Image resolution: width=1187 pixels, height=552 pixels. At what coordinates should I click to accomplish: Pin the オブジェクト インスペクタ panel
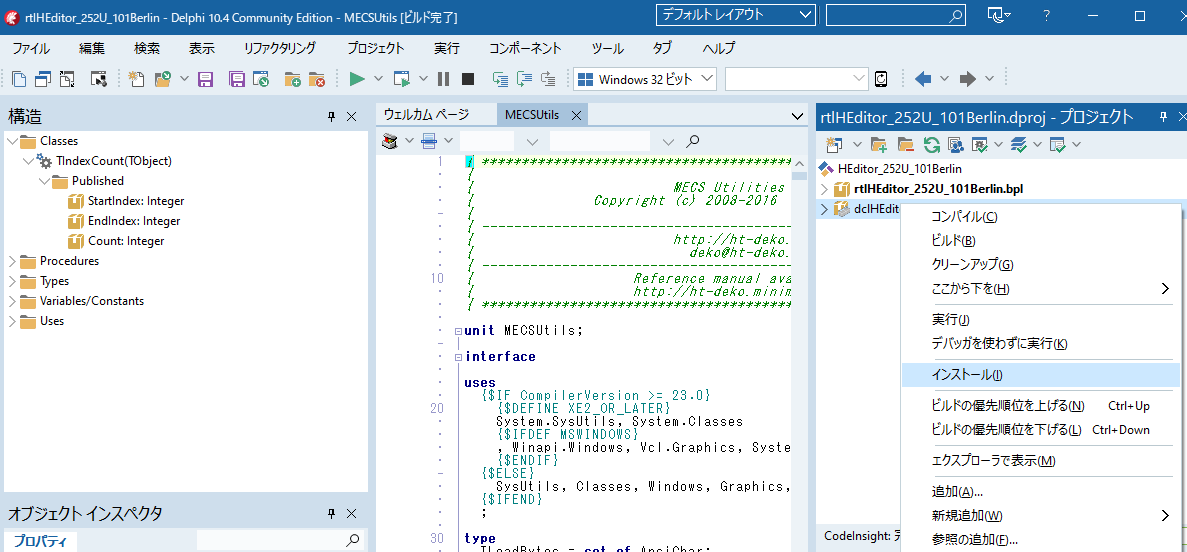pyautogui.click(x=332, y=514)
